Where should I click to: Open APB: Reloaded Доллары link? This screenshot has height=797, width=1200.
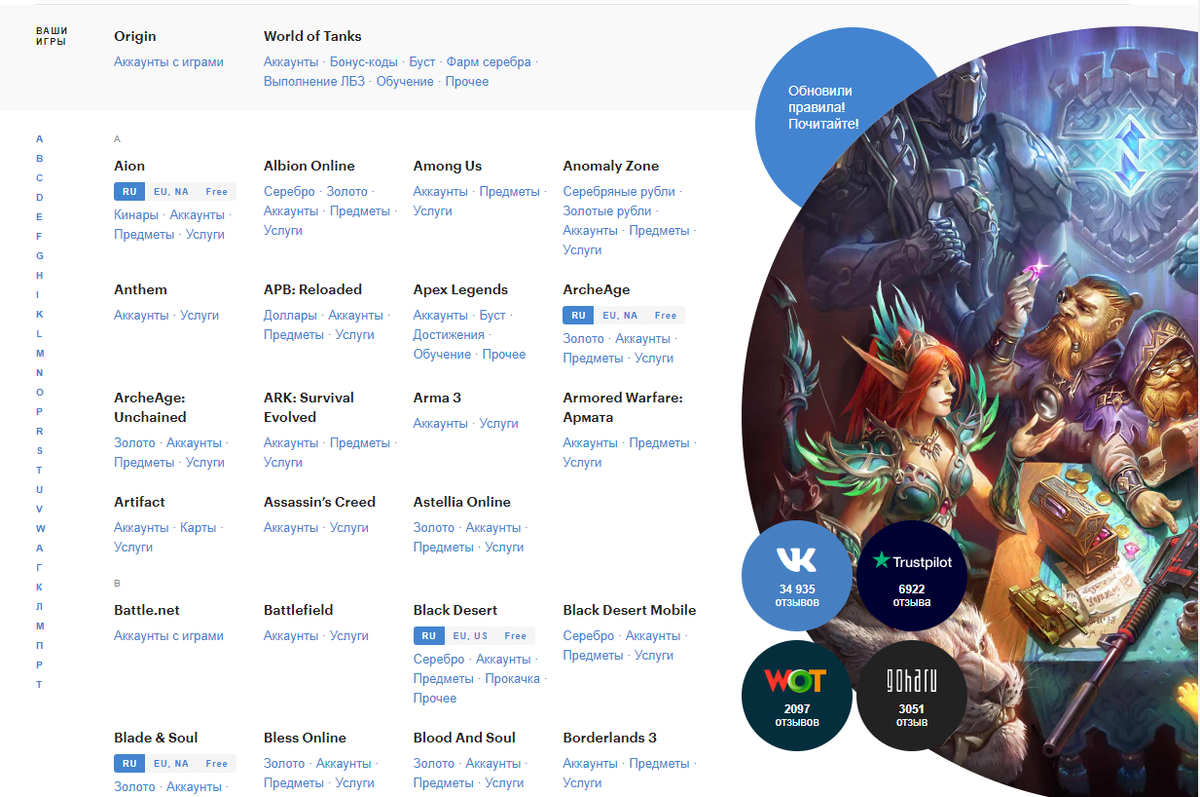click(x=290, y=315)
